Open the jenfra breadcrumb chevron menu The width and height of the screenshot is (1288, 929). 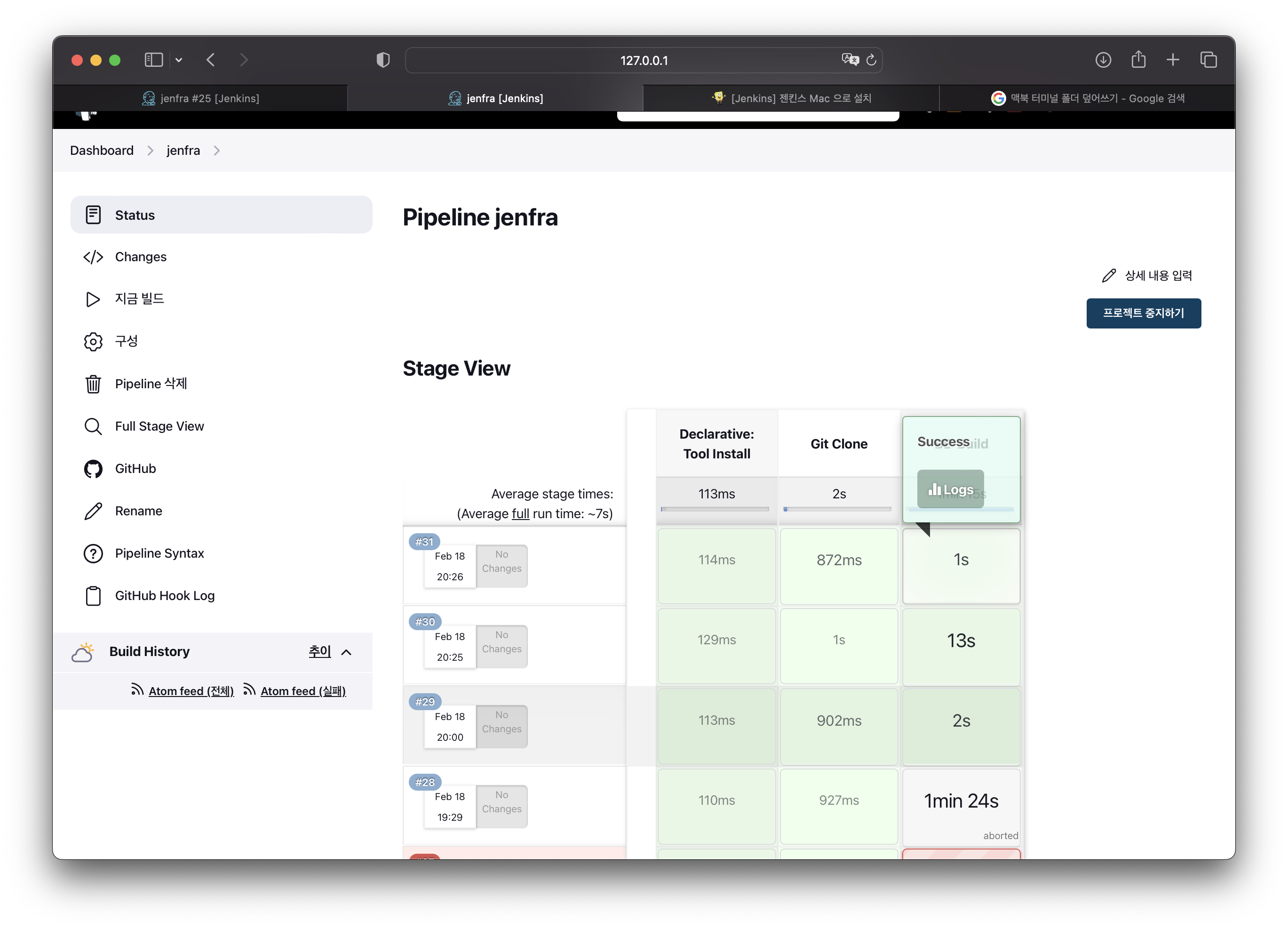[x=217, y=151]
